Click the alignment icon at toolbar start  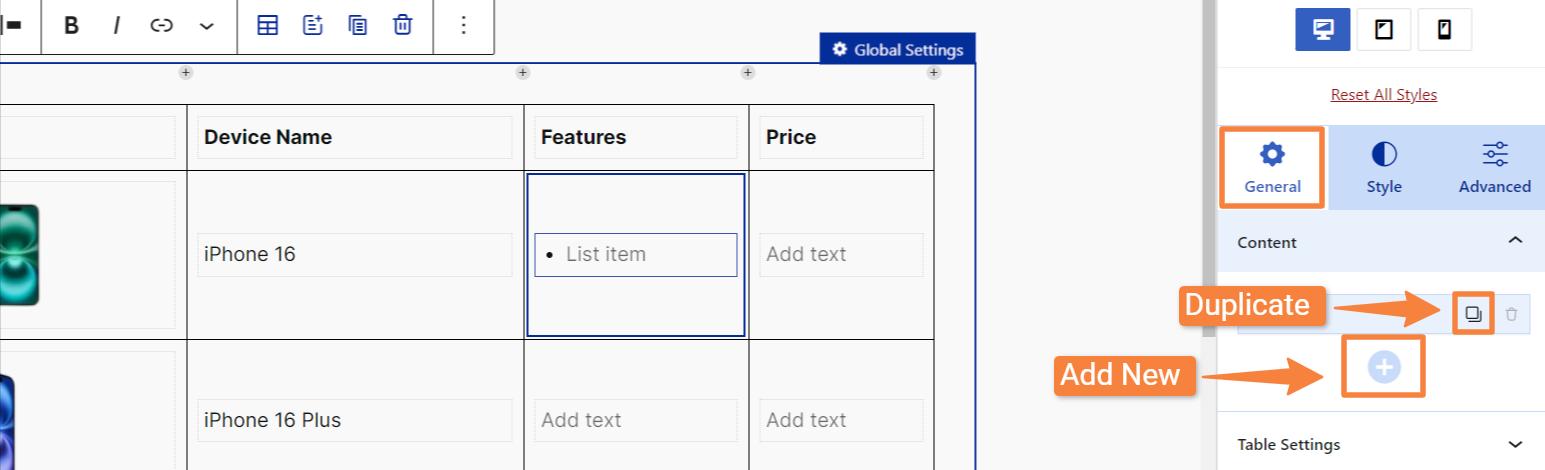13,26
